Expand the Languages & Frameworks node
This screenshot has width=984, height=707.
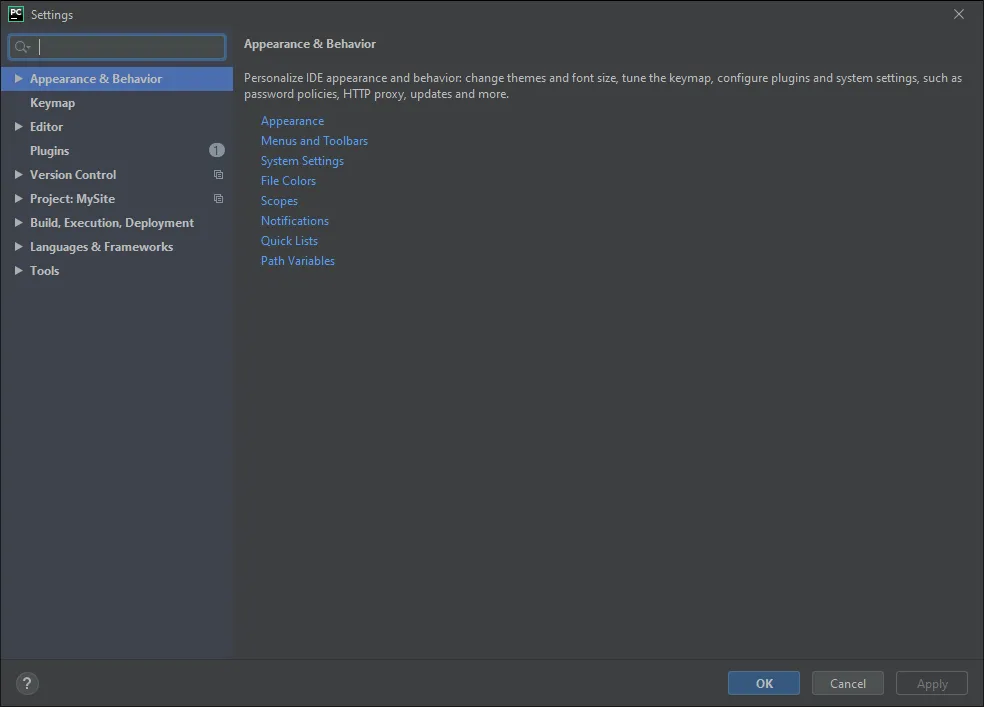click(x=18, y=247)
